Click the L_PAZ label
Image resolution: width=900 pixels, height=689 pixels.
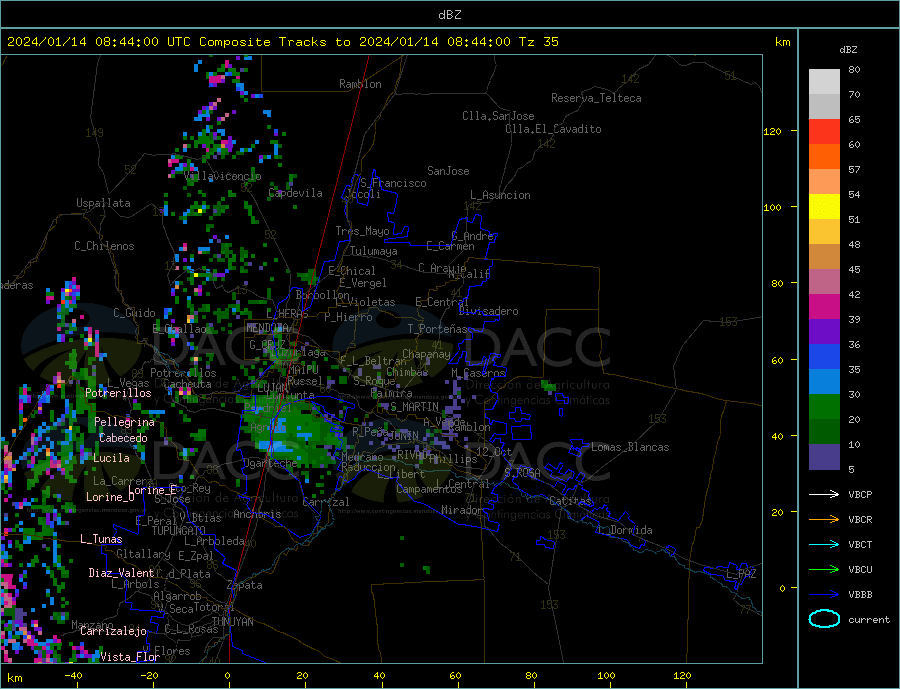(x=741, y=574)
